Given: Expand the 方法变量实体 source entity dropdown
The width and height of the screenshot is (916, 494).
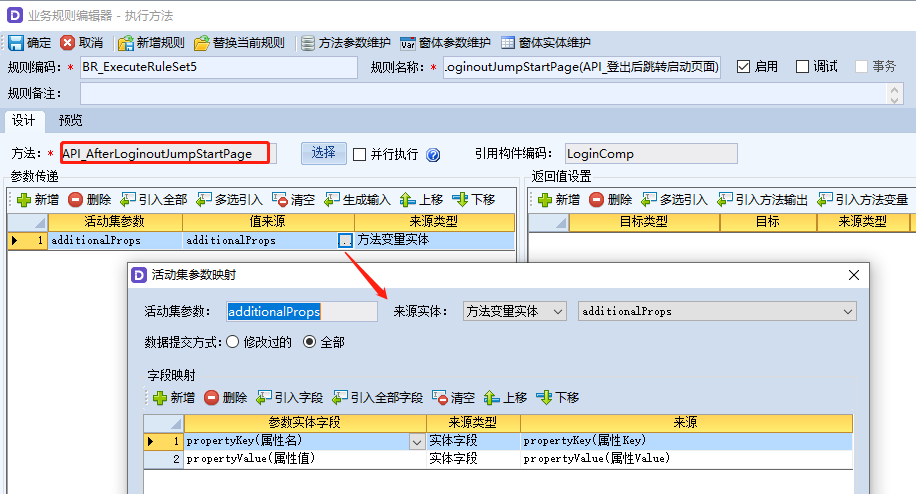Looking at the screenshot, I should [558, 312].
